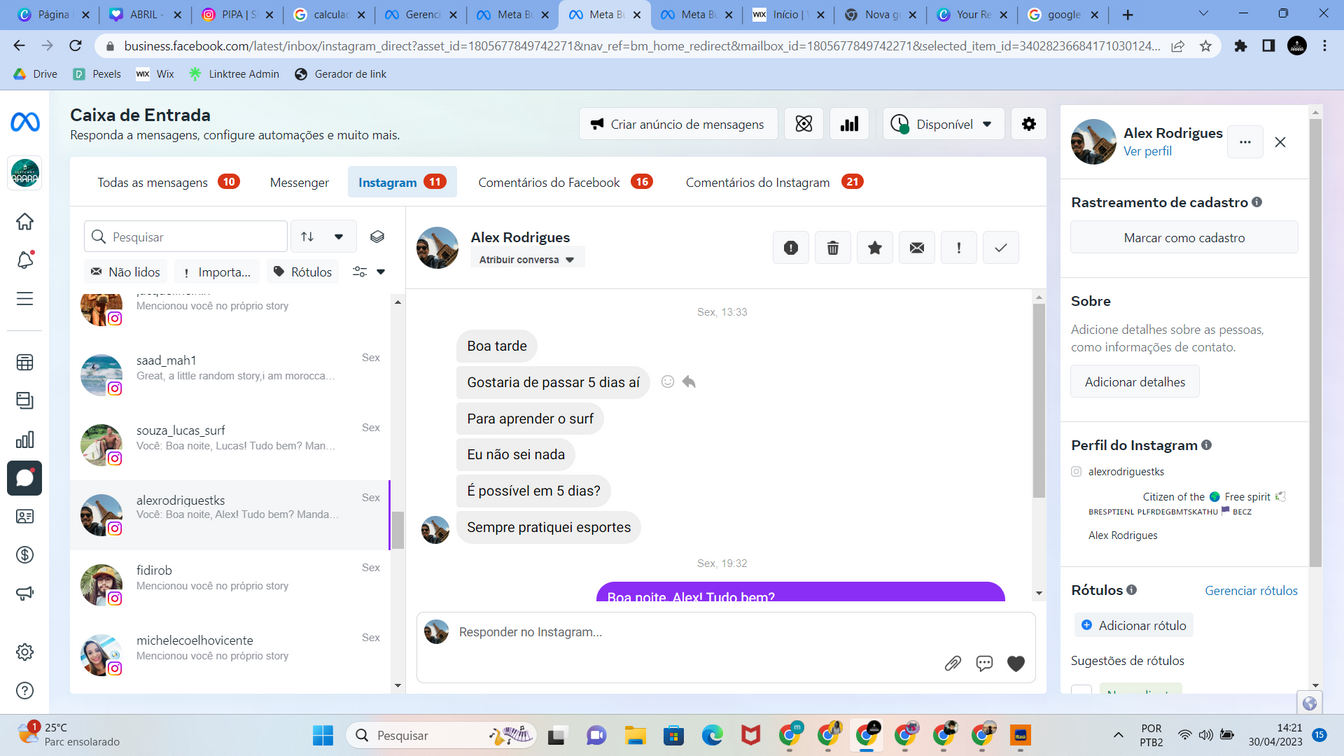Open the Disponível availability dropdown

pos(943,124)
